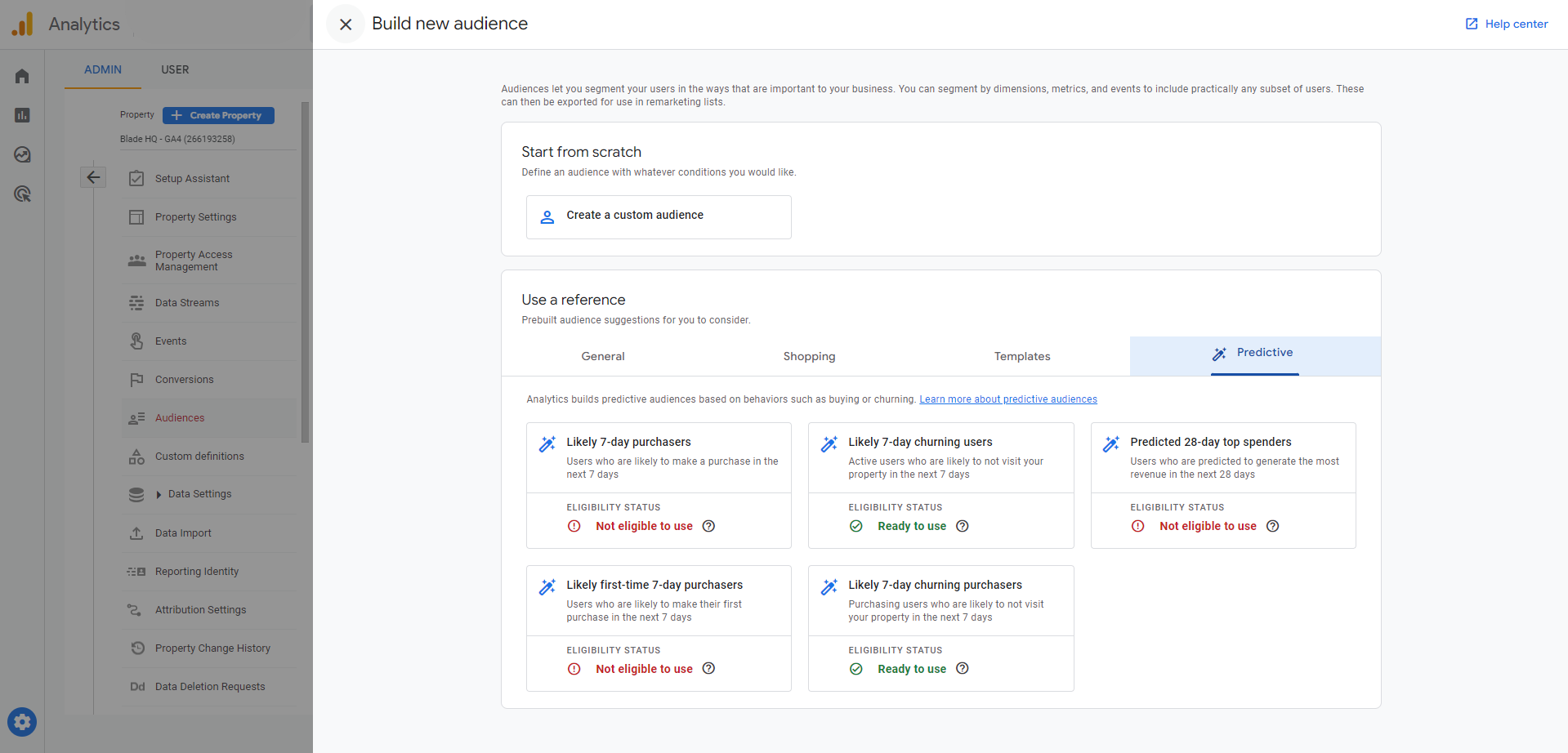Open Help center link
Image resolution: width=1568 pixels, height=753 pixels.
click(x=1507, y=24)
